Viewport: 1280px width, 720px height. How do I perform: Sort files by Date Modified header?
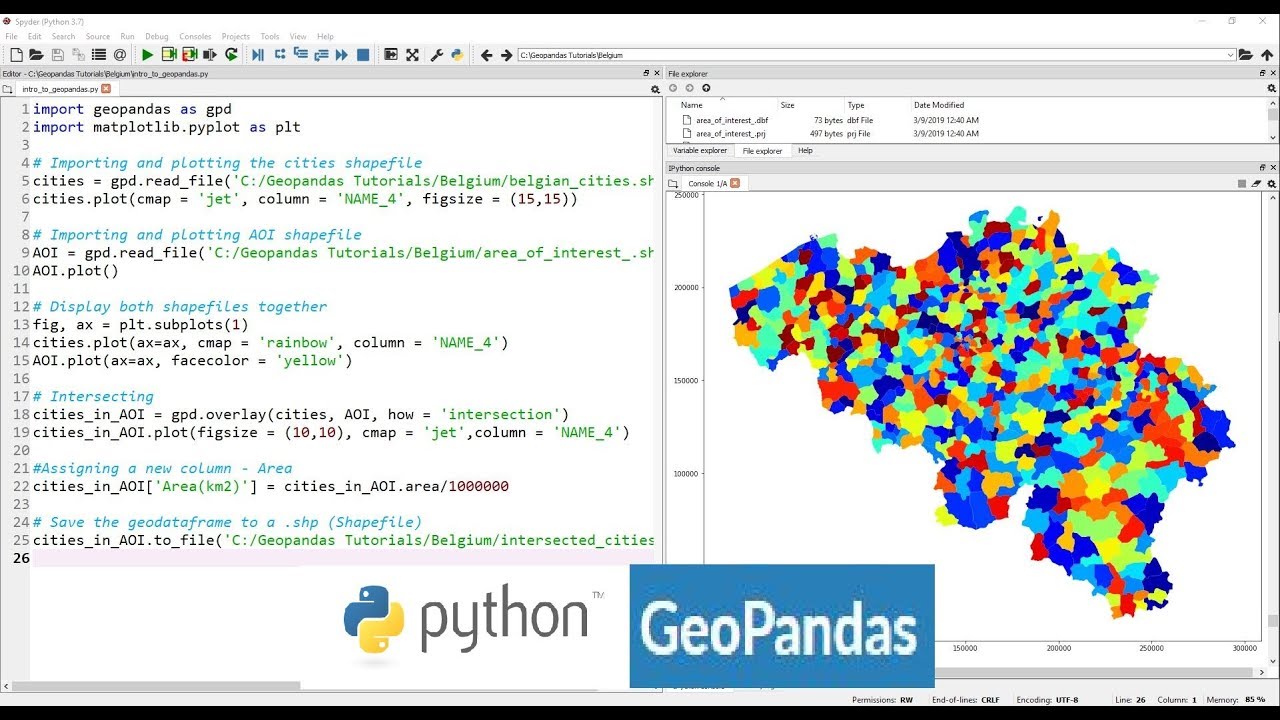tap(939, 105)
